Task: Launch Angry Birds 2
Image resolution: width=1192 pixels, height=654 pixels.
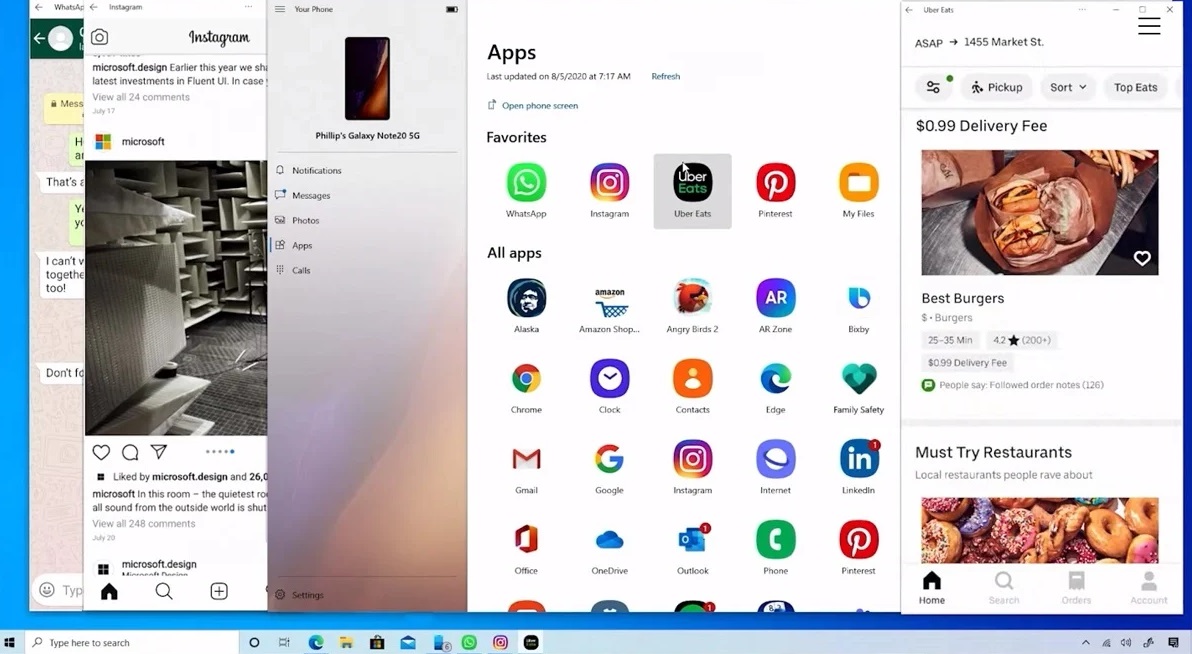Action: pos(693,298)
